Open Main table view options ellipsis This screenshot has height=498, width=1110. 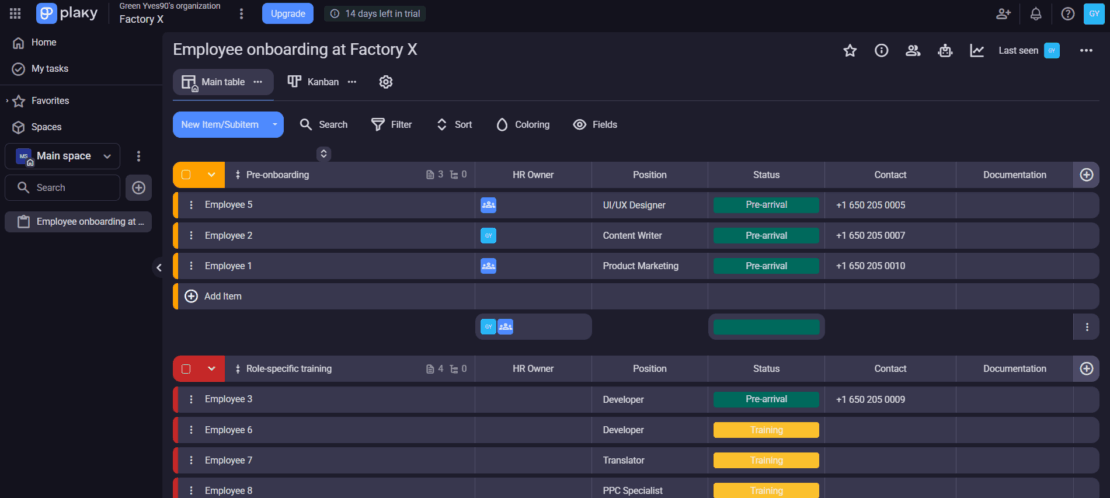click(x=258, y=82)
